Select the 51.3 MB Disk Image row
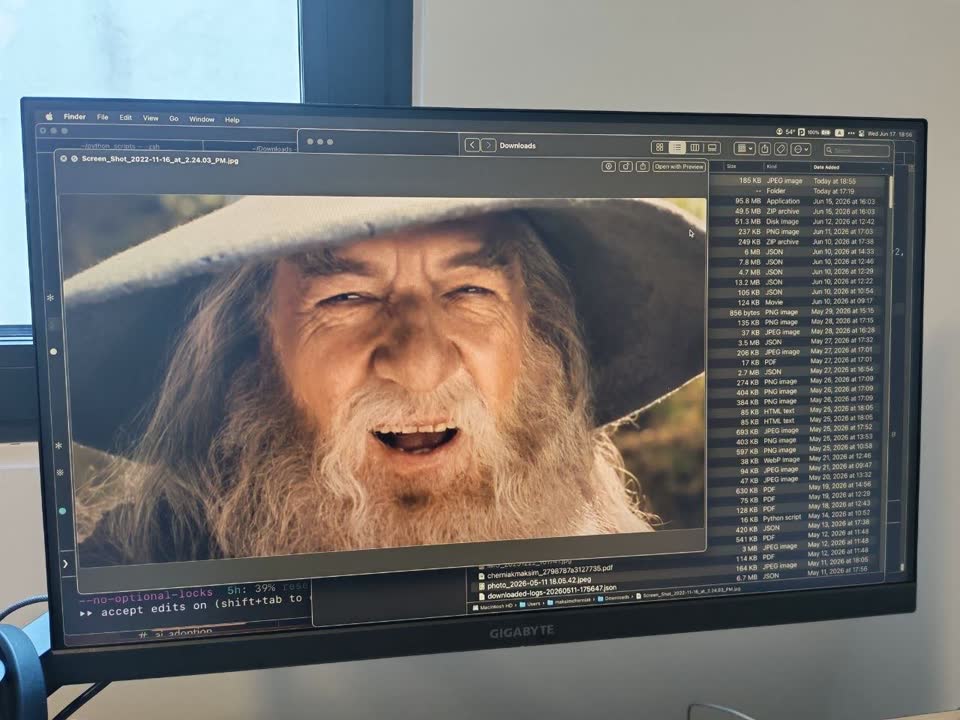The height and width of the screenshot is (720, 960). tap(798, 222)
